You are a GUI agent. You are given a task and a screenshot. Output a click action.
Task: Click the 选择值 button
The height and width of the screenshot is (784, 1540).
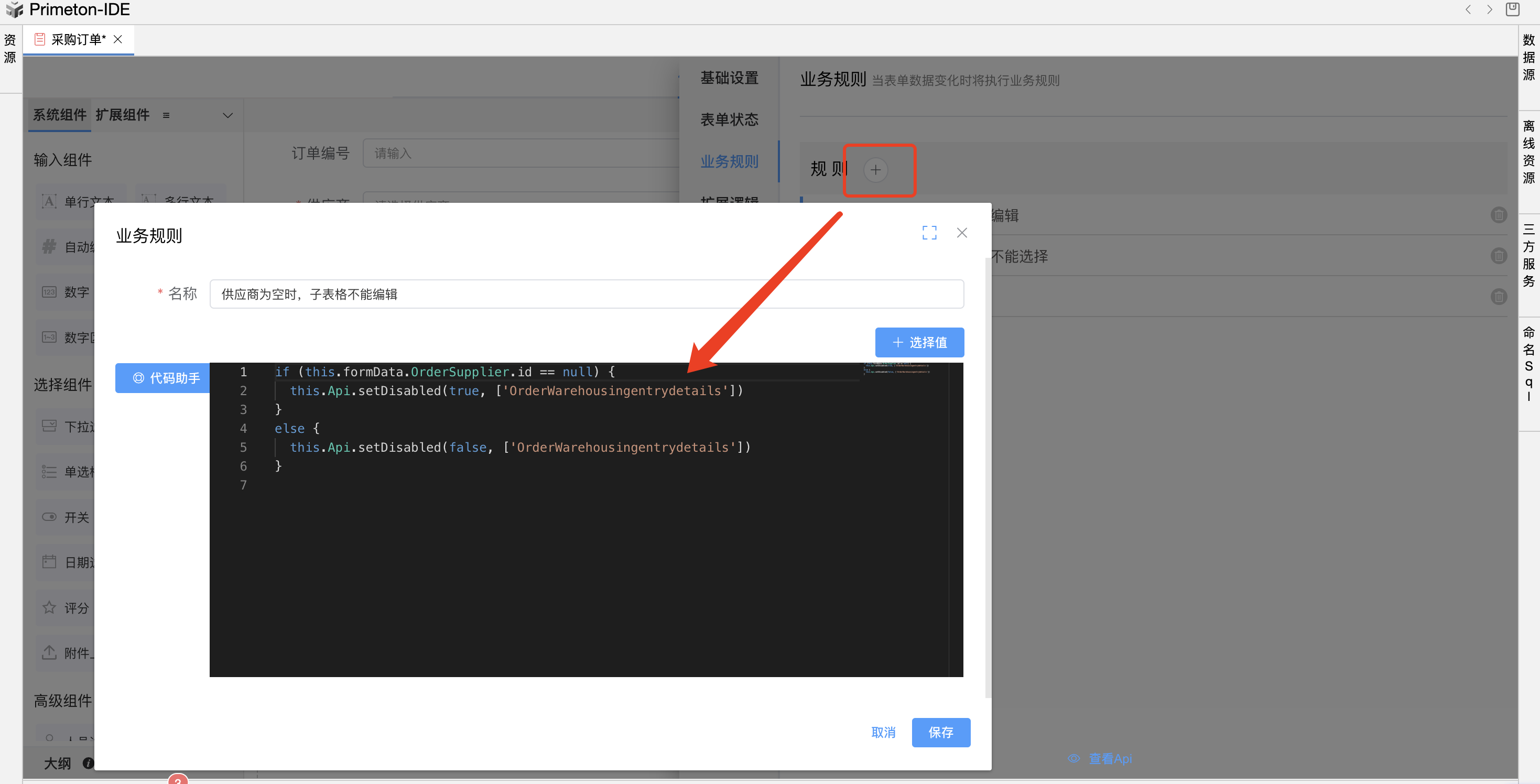click(x=919, y=342)
